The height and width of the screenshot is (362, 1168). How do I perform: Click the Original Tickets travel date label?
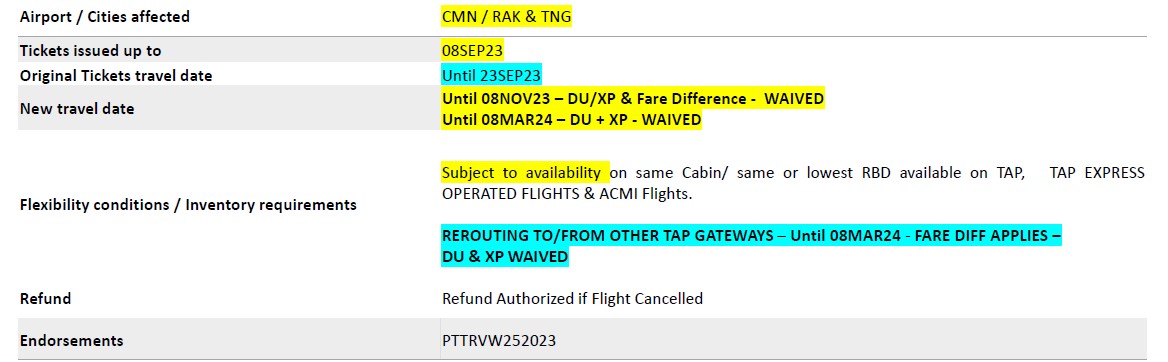tap(116, 75)
